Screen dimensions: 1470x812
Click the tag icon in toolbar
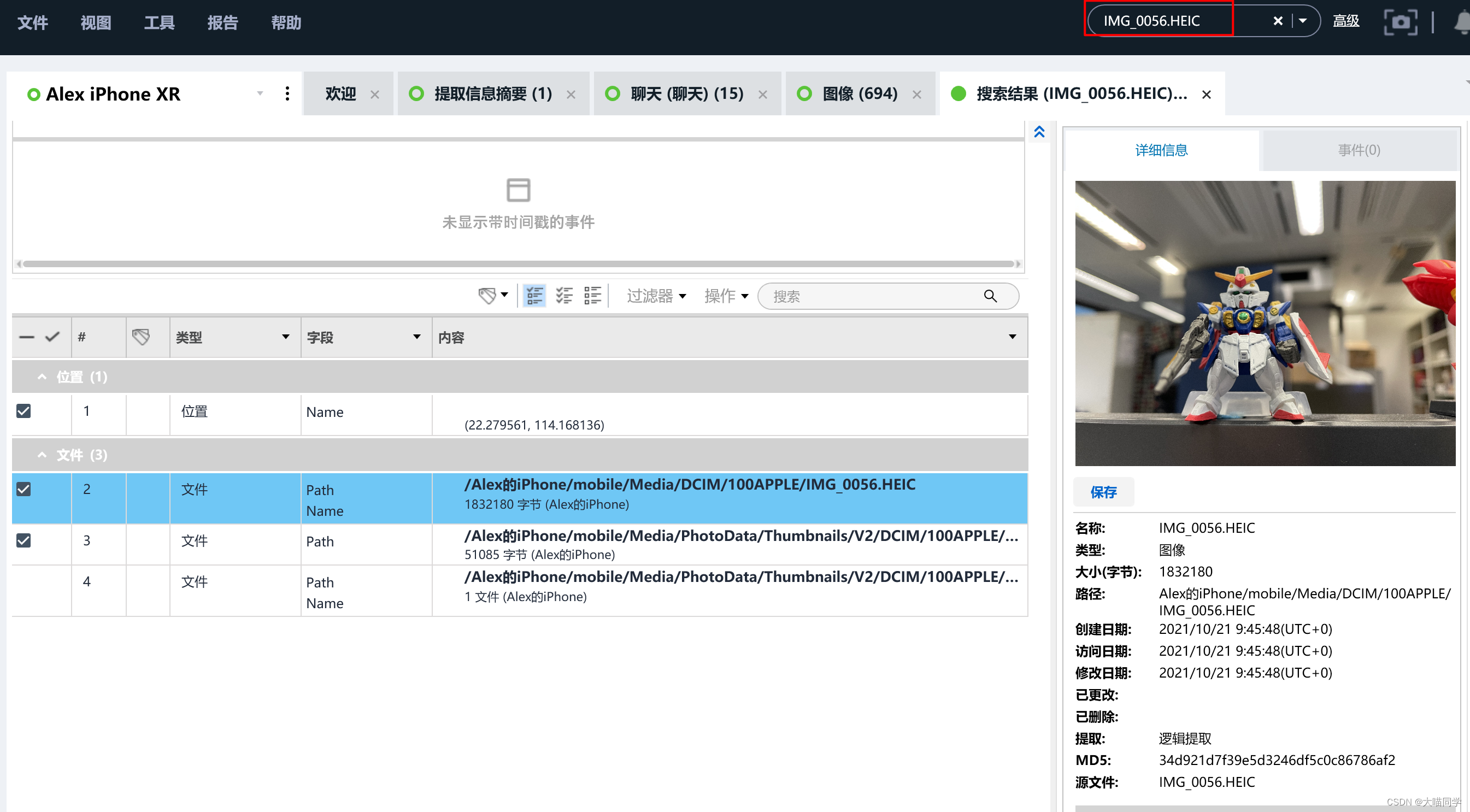(487, 296)
